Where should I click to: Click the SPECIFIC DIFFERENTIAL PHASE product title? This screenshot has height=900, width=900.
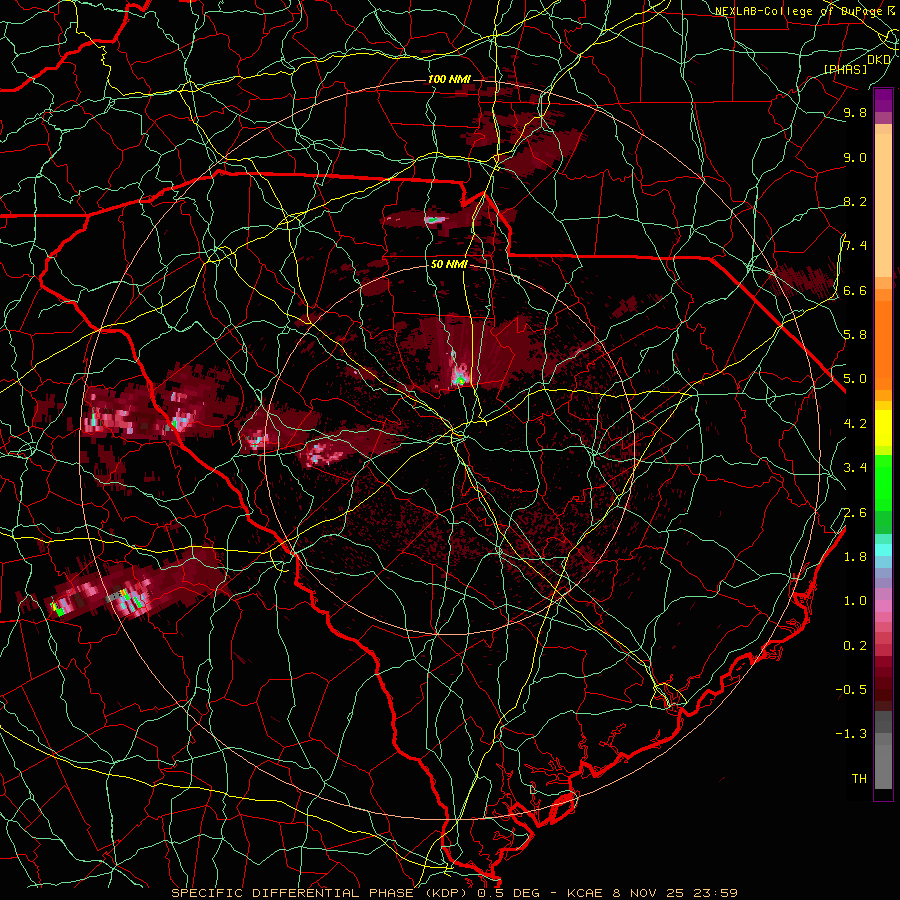pyautogui.click(x=292, y=893)
